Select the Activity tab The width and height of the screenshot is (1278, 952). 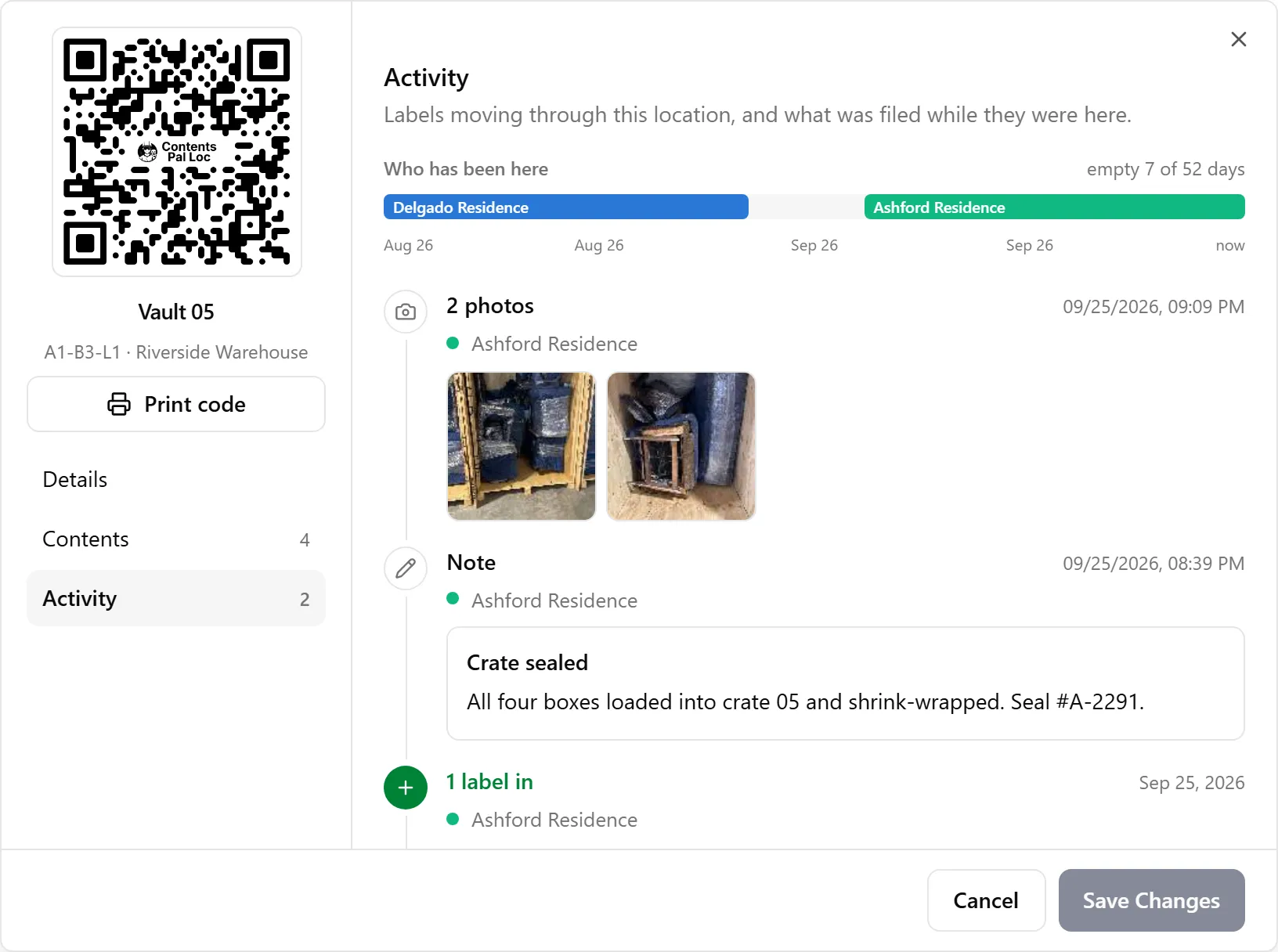(x=176, y=599)
